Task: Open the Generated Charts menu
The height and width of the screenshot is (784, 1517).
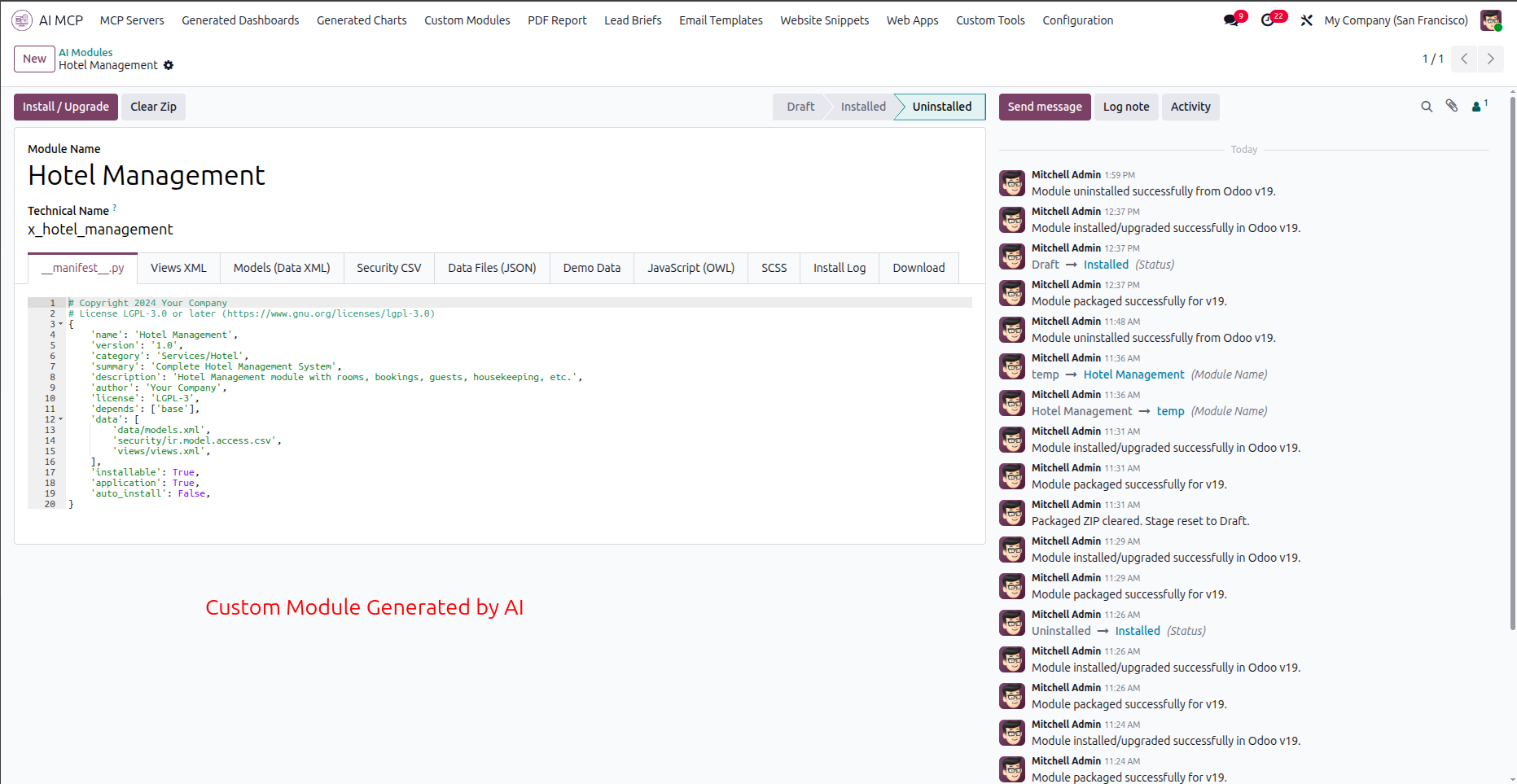Action: pyautogui.click(x=362, y=20)
